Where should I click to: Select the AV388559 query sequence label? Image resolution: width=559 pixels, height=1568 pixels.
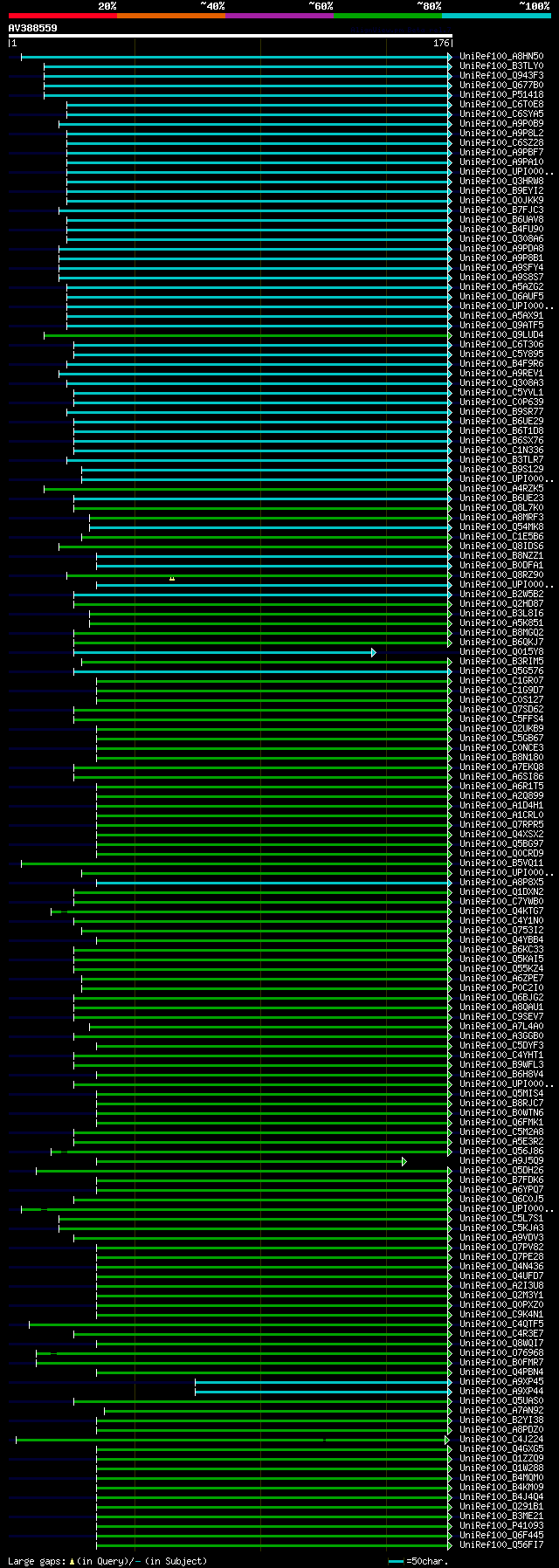(x=33, y=28)
